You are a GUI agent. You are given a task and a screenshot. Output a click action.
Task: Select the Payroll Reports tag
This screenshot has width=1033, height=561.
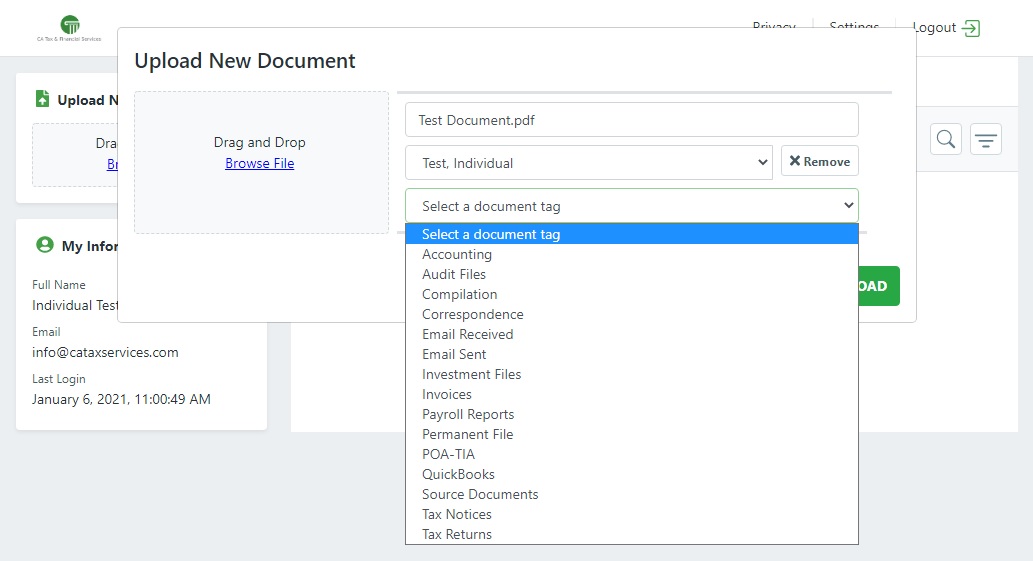[x=632, y=414]
